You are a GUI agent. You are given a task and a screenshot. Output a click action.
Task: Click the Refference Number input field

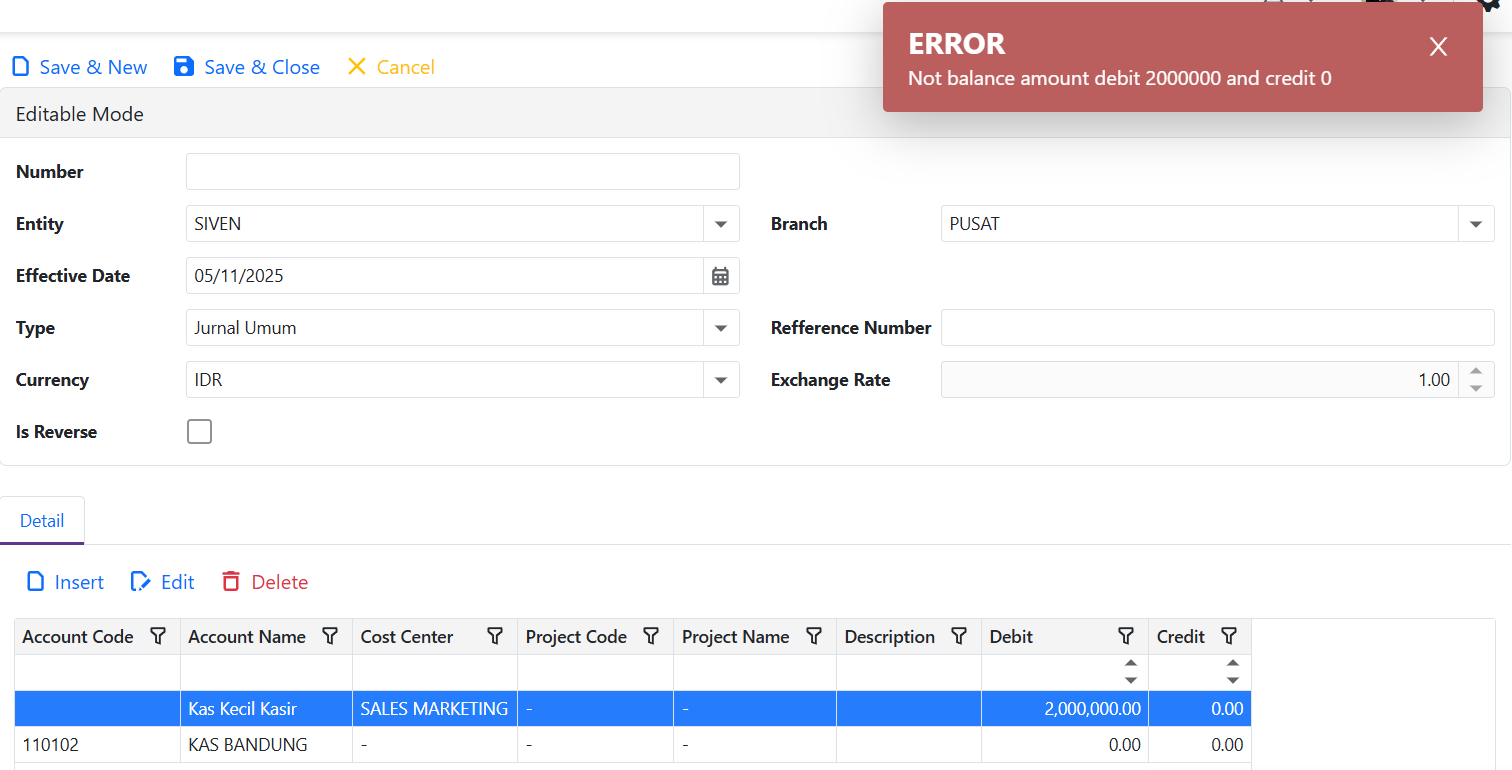tap(1218, 328)
